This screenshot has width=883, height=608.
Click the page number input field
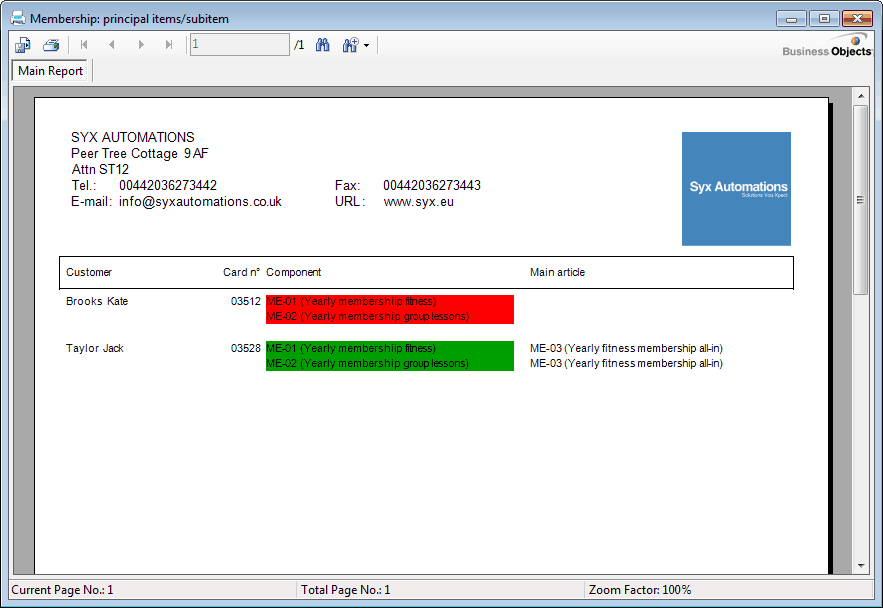coord(239,45)
